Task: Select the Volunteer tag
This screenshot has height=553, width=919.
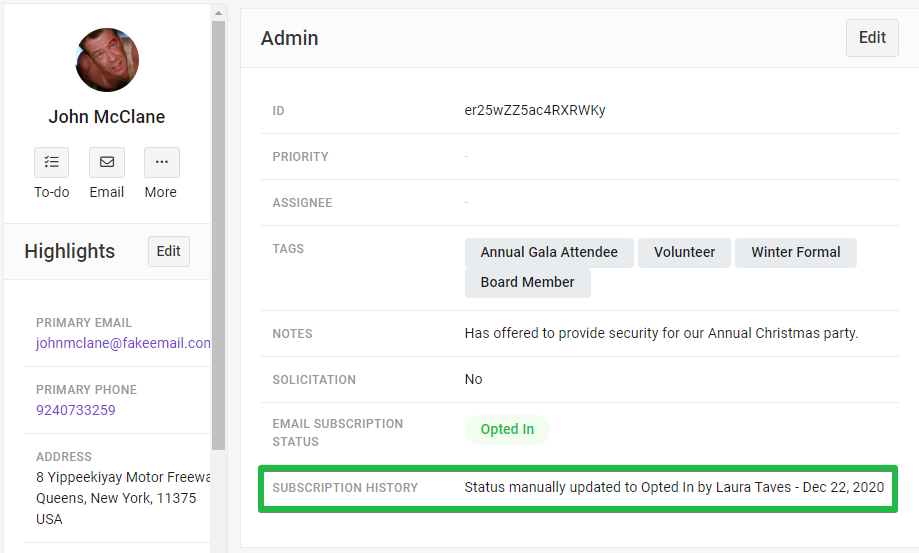Action: tap(685, 252)
